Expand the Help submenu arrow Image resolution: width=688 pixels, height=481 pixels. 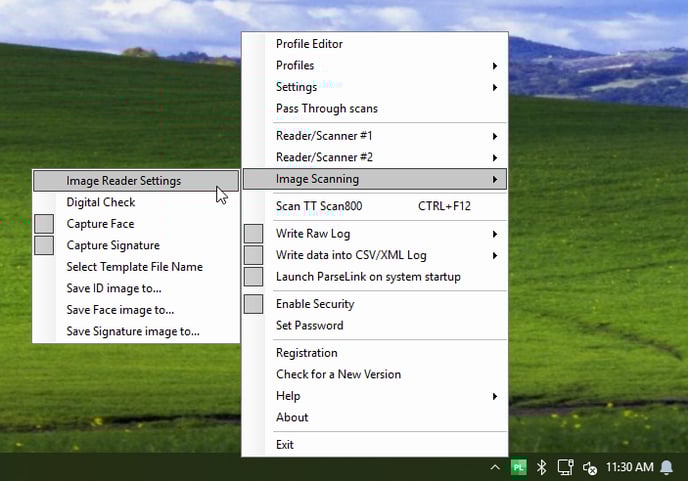pos(495,396)
